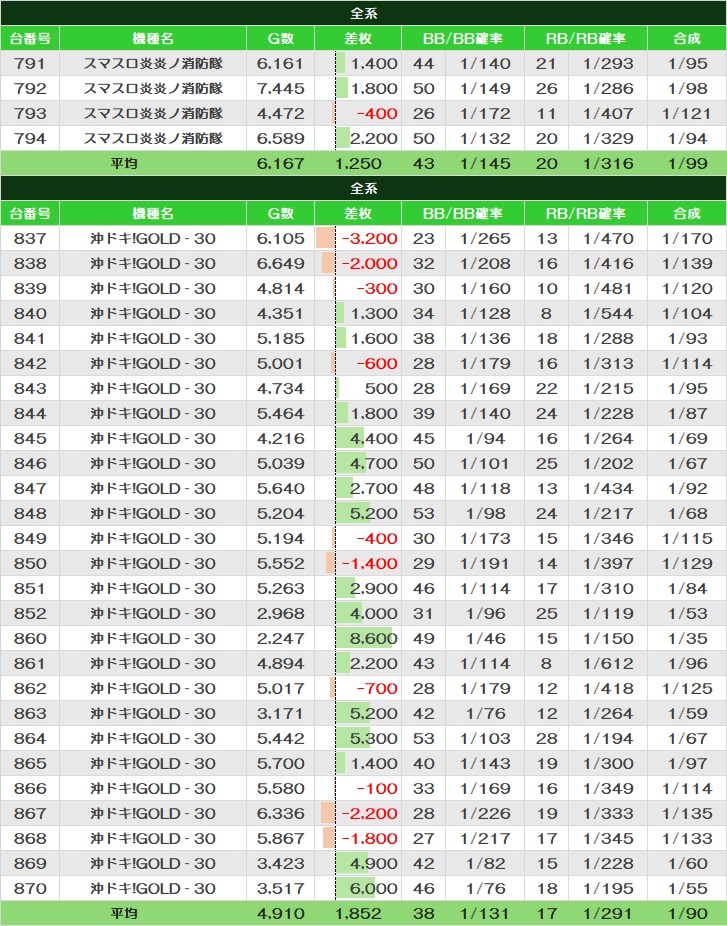Select the average combined value 1/90
Viewport: 727px width, 926px height.
coord(687,914)
